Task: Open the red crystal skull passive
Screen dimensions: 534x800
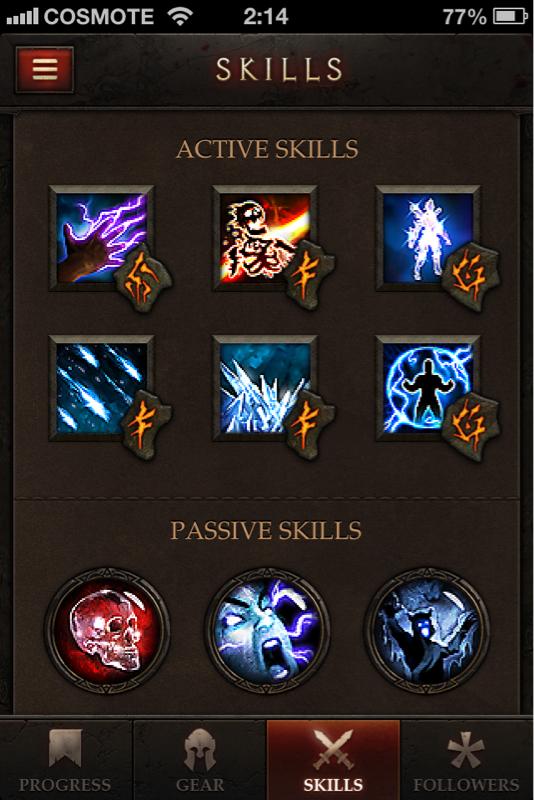Action: point(107,631)
